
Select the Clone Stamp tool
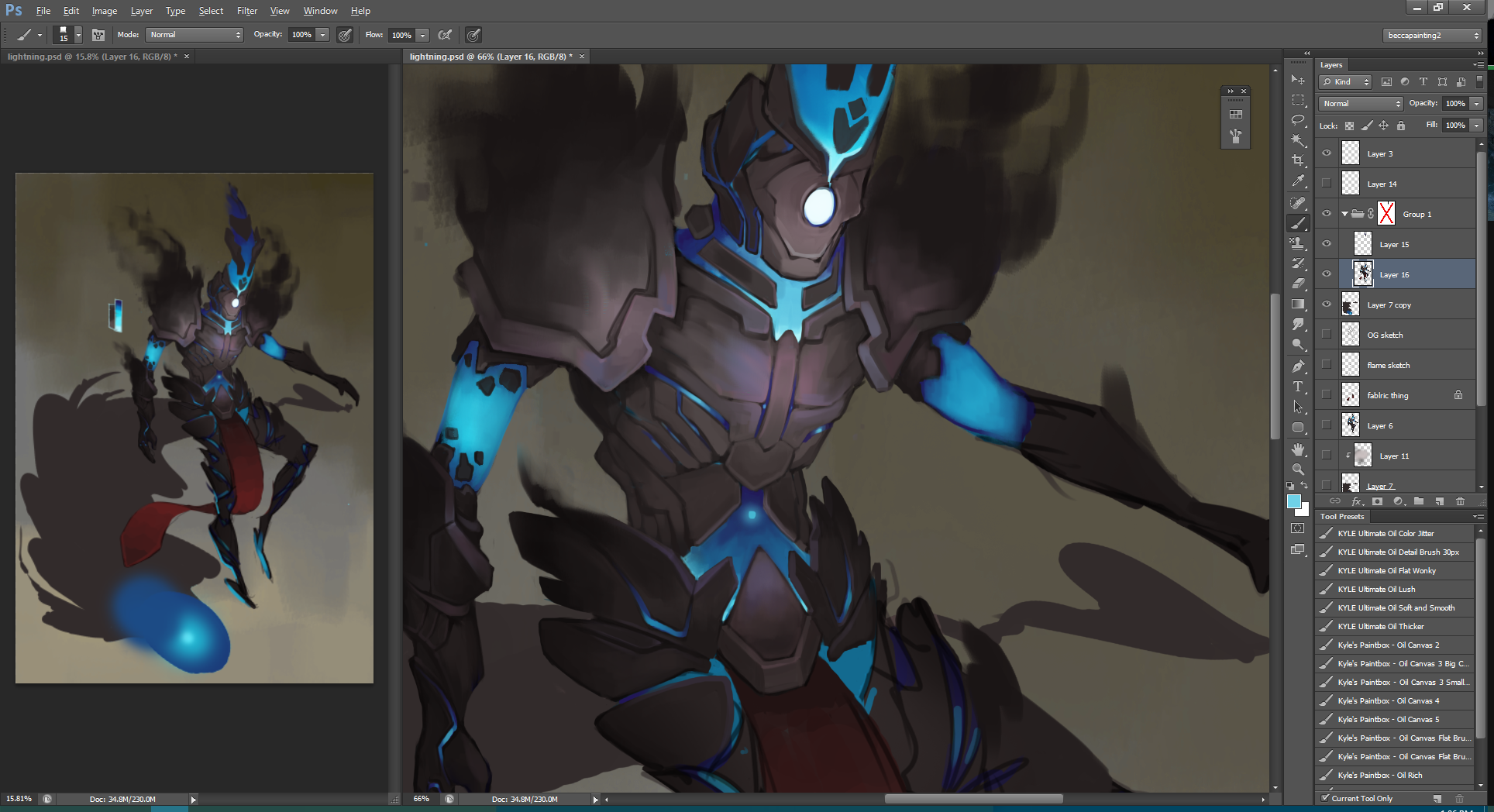(x=1298, y=243)
